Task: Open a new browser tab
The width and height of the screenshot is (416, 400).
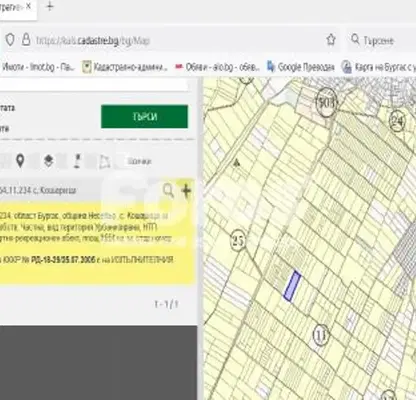Action: [x=50, y=6]
